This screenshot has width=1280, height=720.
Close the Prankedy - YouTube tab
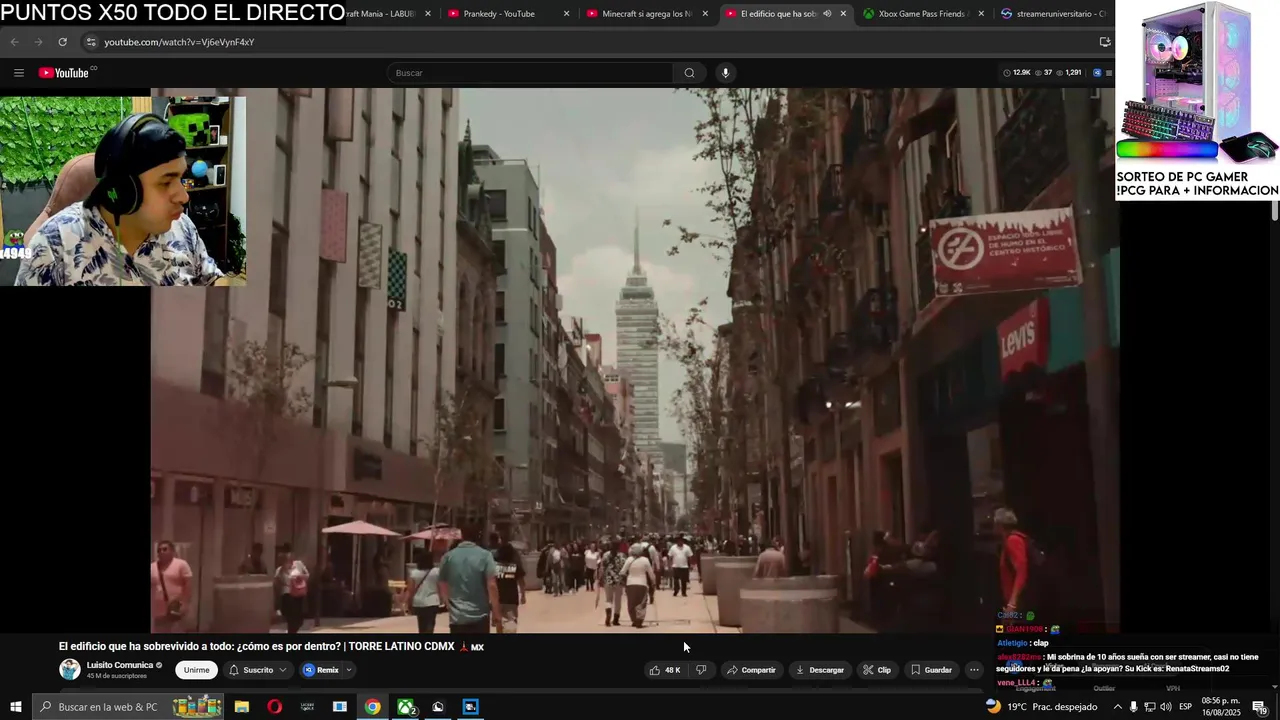(x=567, y=14)
